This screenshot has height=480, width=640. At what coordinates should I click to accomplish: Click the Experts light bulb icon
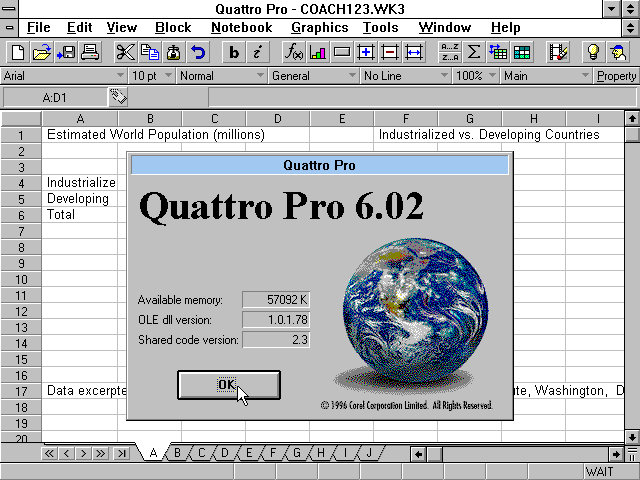[x=593, y=53]
